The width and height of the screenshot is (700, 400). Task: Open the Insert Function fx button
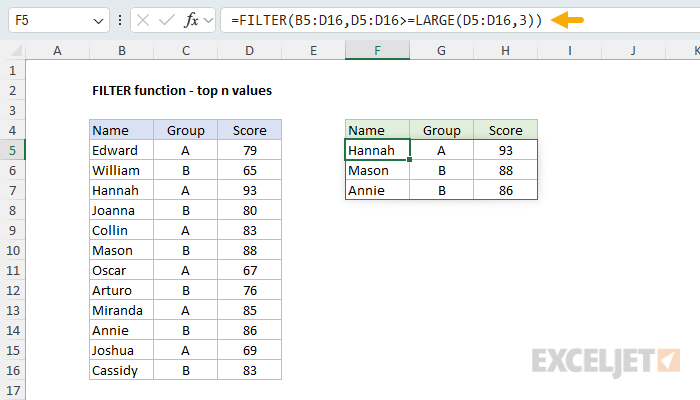[192, 20]
